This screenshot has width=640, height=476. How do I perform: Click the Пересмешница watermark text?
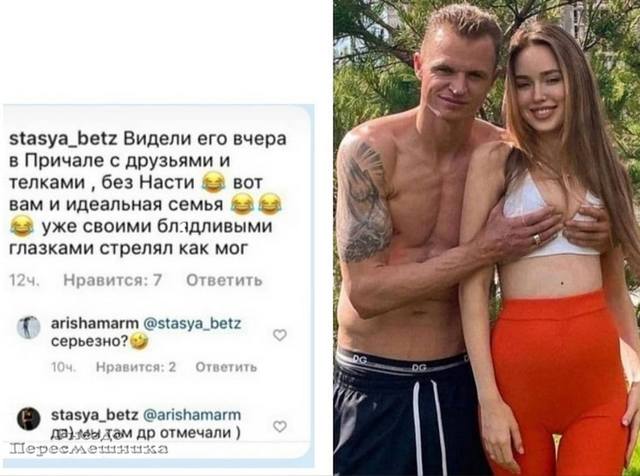coord(89,449)
